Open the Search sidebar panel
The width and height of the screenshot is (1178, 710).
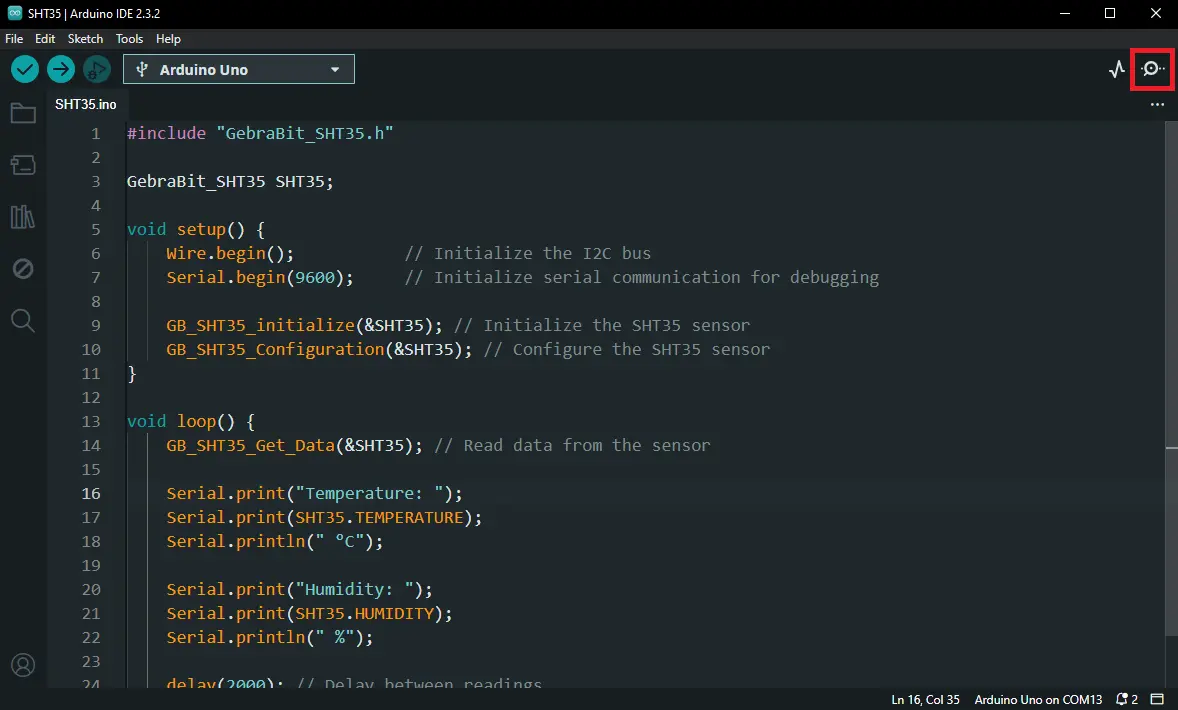tap(23, 321)
